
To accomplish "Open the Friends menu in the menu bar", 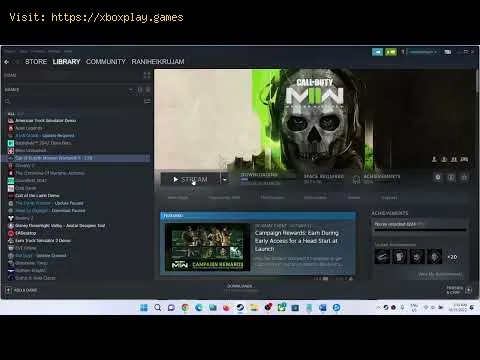I will [x=38, y=51].
